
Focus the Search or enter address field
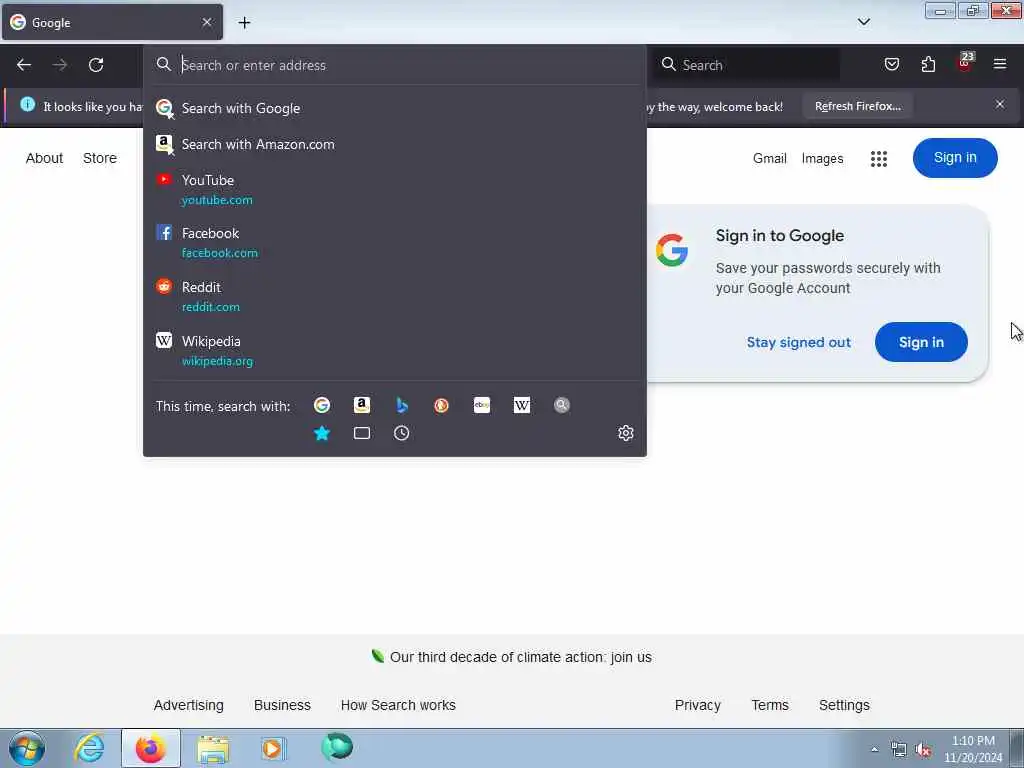394,65
